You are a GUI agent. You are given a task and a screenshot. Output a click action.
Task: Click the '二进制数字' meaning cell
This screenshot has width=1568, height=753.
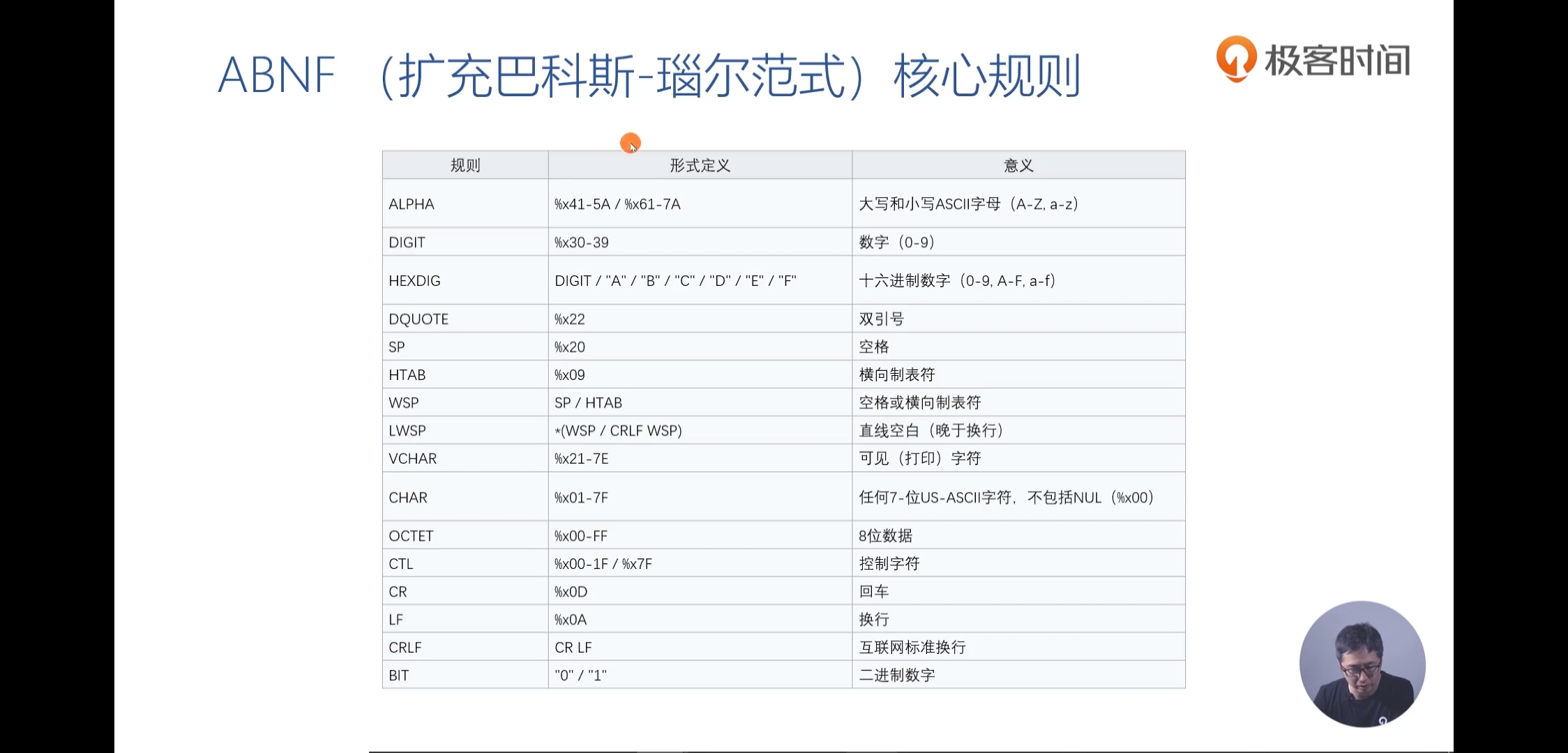1018,675
